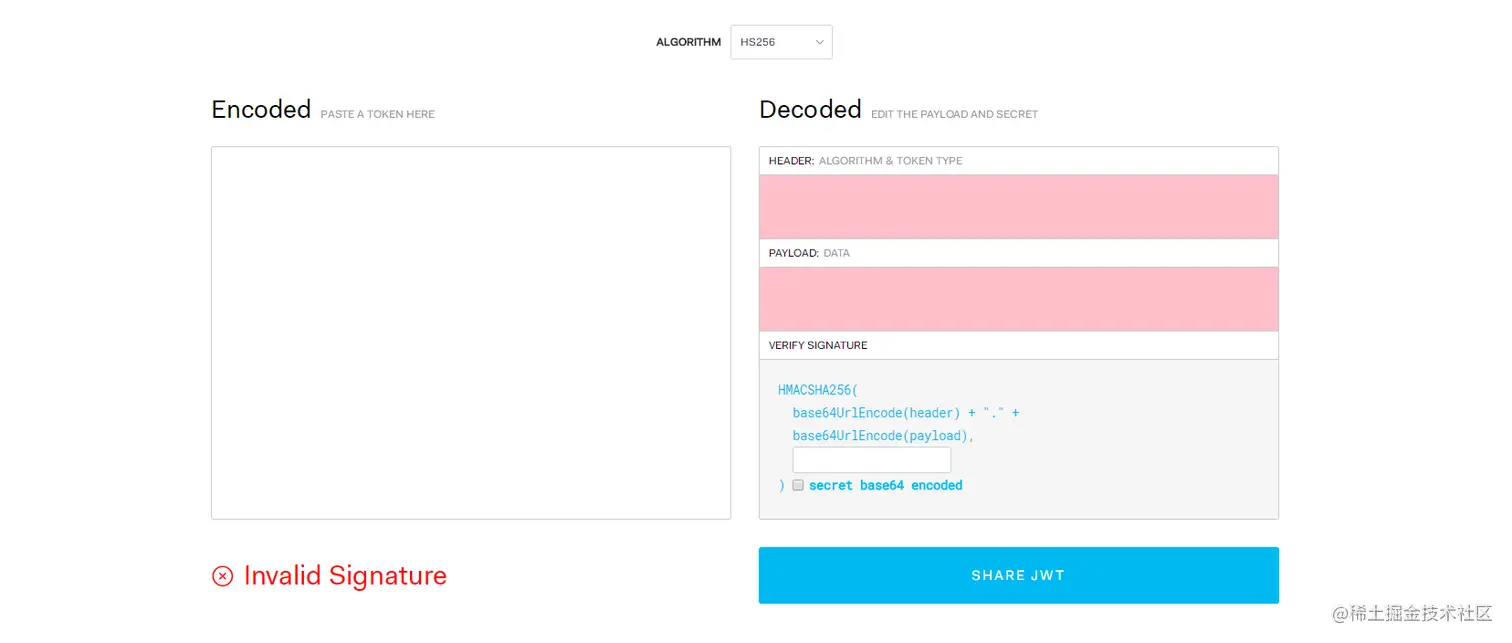Click inside the Encoded token text area
1512x643 pixels.
click(x=471, y=333)
